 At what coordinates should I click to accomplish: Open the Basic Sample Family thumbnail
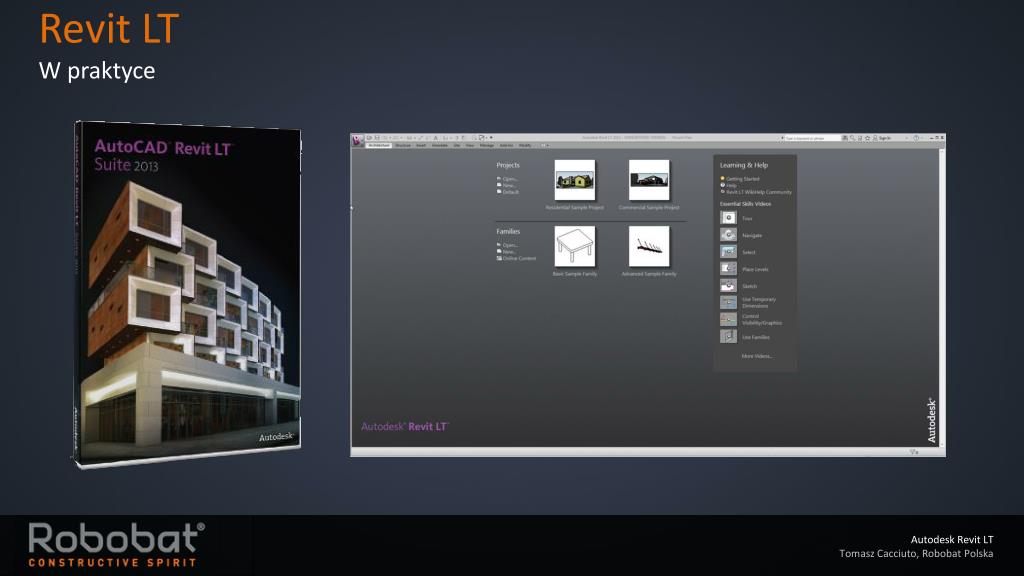tap(575, 246)
